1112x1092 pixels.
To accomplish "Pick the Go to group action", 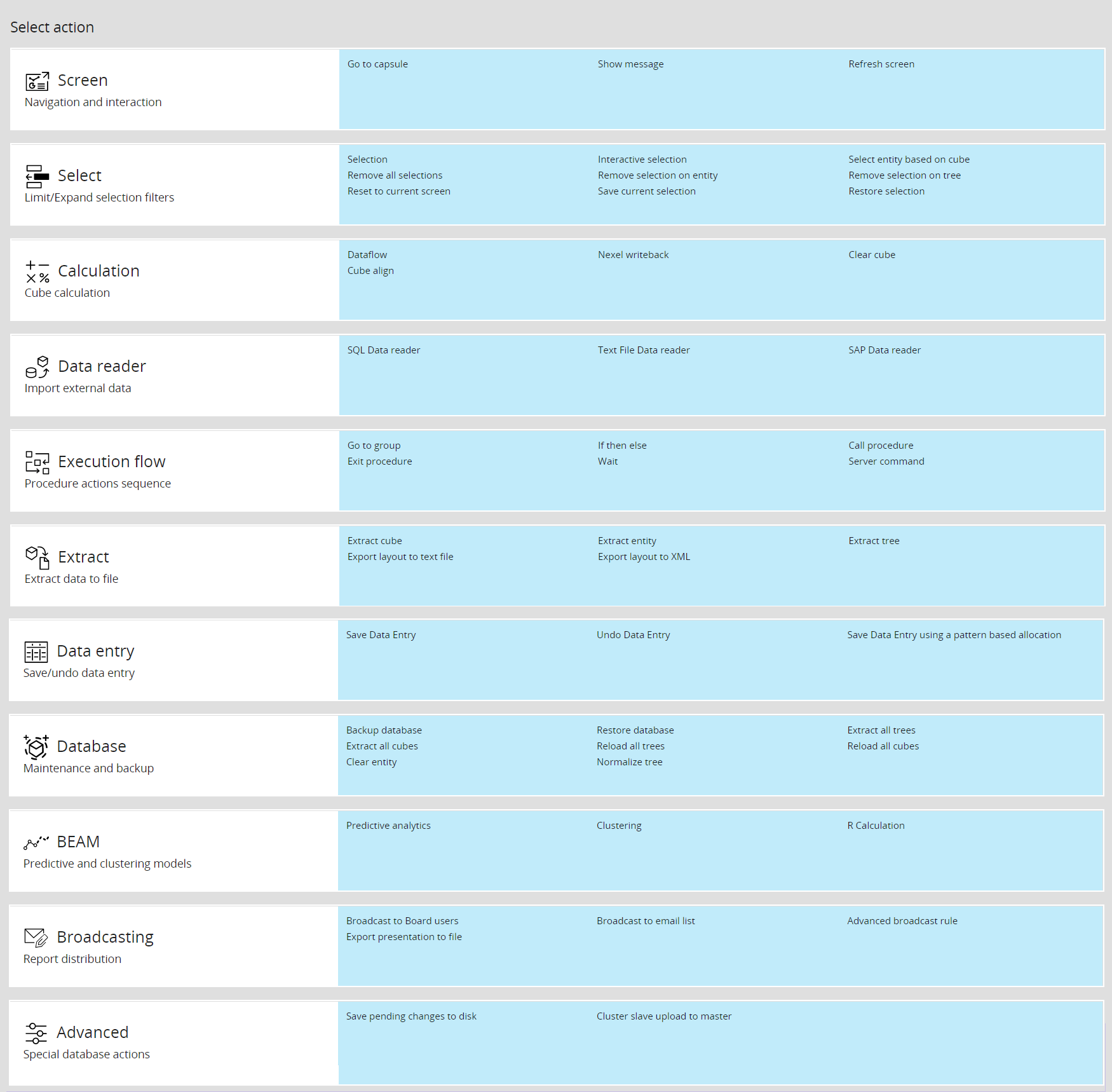I will click(x=374, y=446).
